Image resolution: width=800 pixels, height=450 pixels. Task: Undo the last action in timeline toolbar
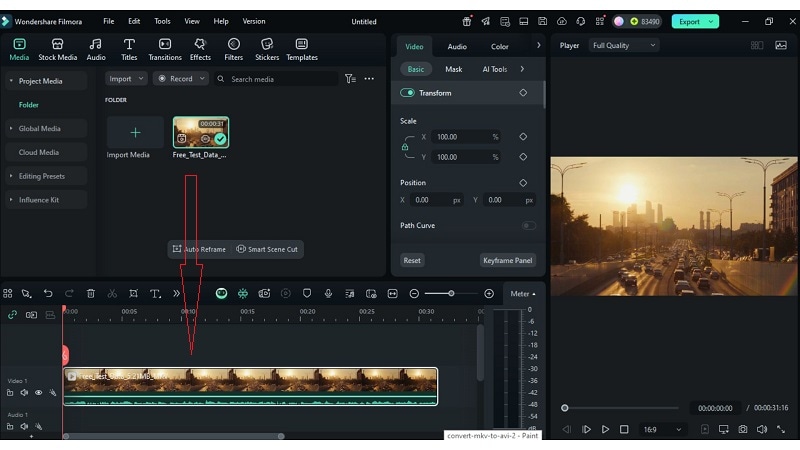coord(48,293)
